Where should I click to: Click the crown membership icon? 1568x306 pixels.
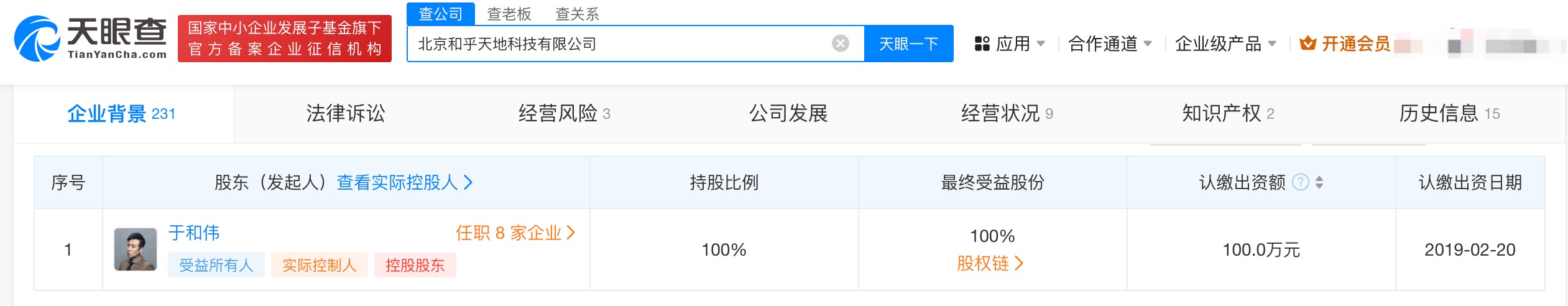1308,44
